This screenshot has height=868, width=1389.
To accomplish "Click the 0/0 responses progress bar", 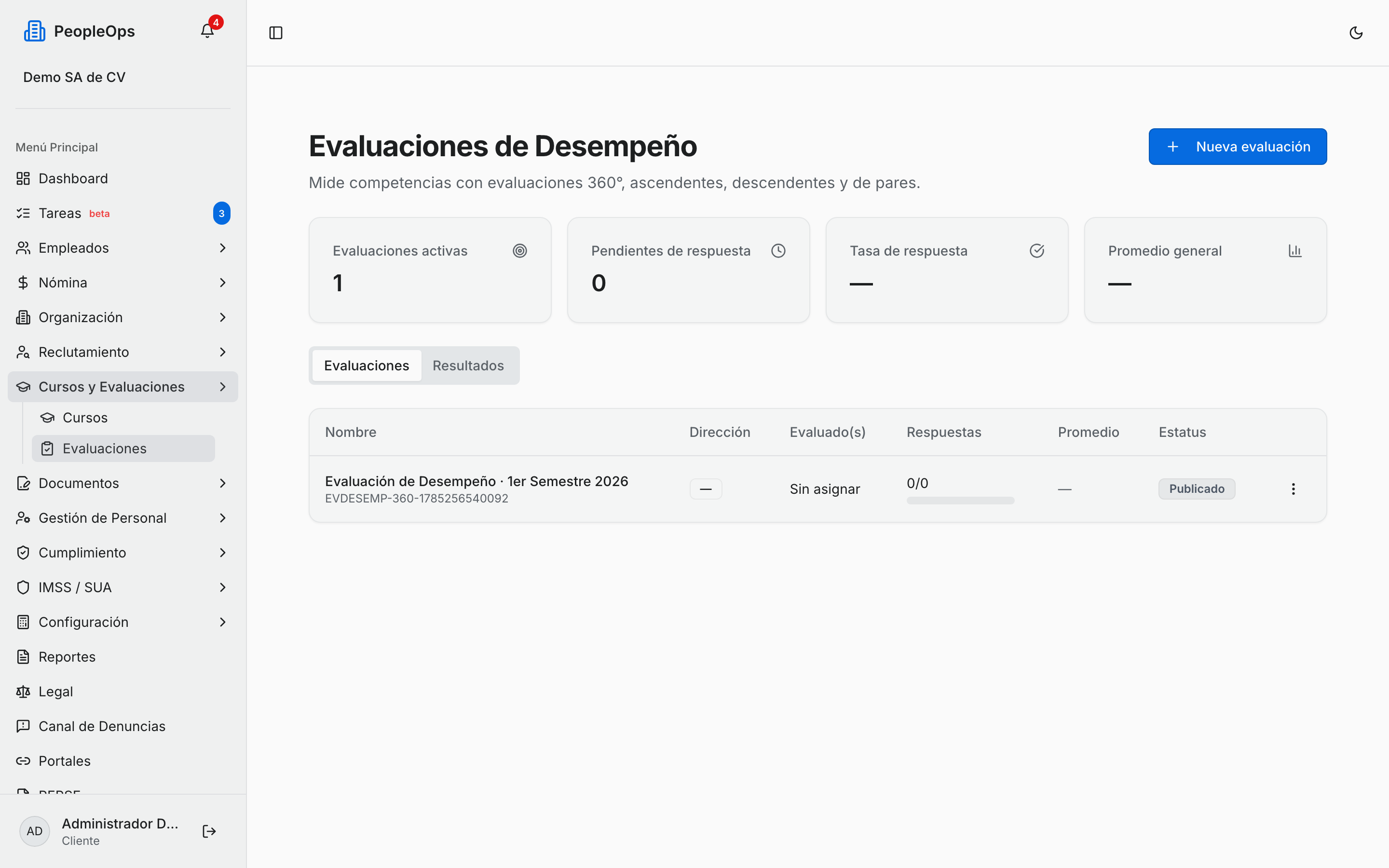I will click(960, 501).
